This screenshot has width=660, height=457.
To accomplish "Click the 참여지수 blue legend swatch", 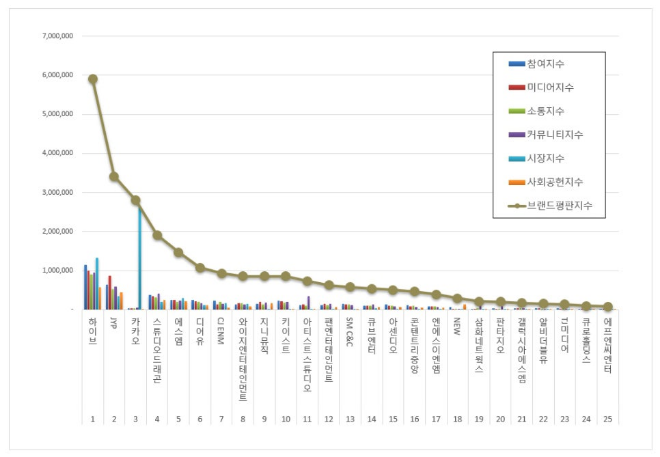I will point(517,64).
